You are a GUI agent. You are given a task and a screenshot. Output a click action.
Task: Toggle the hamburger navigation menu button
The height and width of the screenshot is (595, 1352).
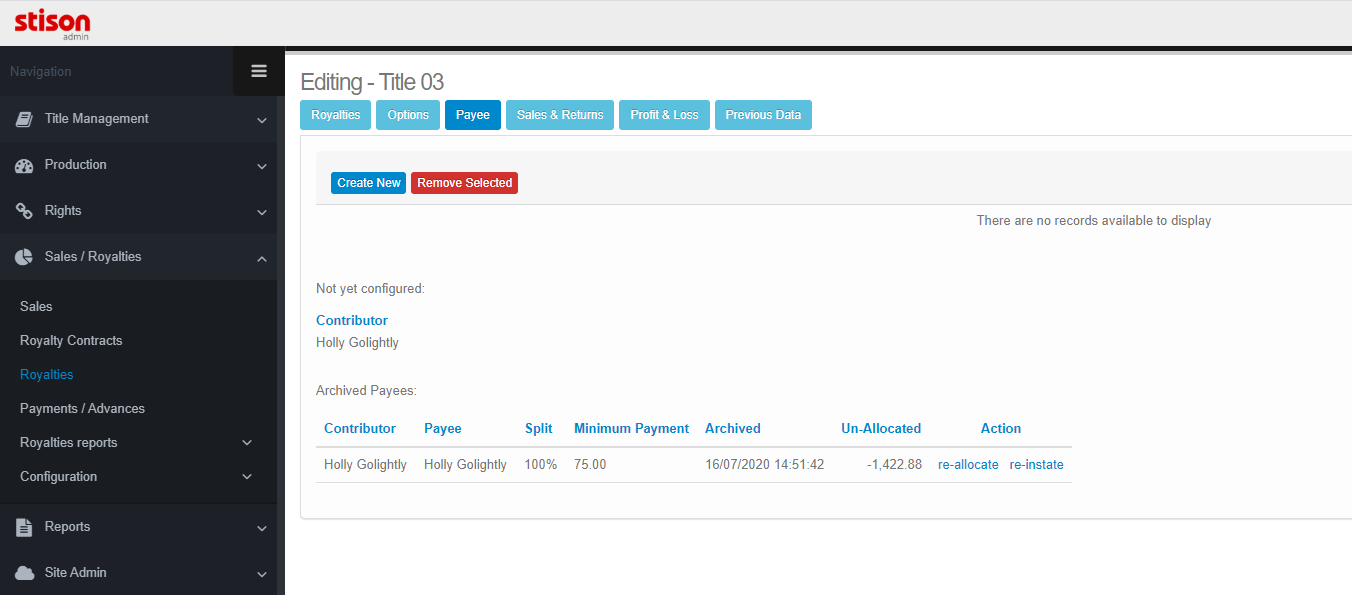point(259,71)
